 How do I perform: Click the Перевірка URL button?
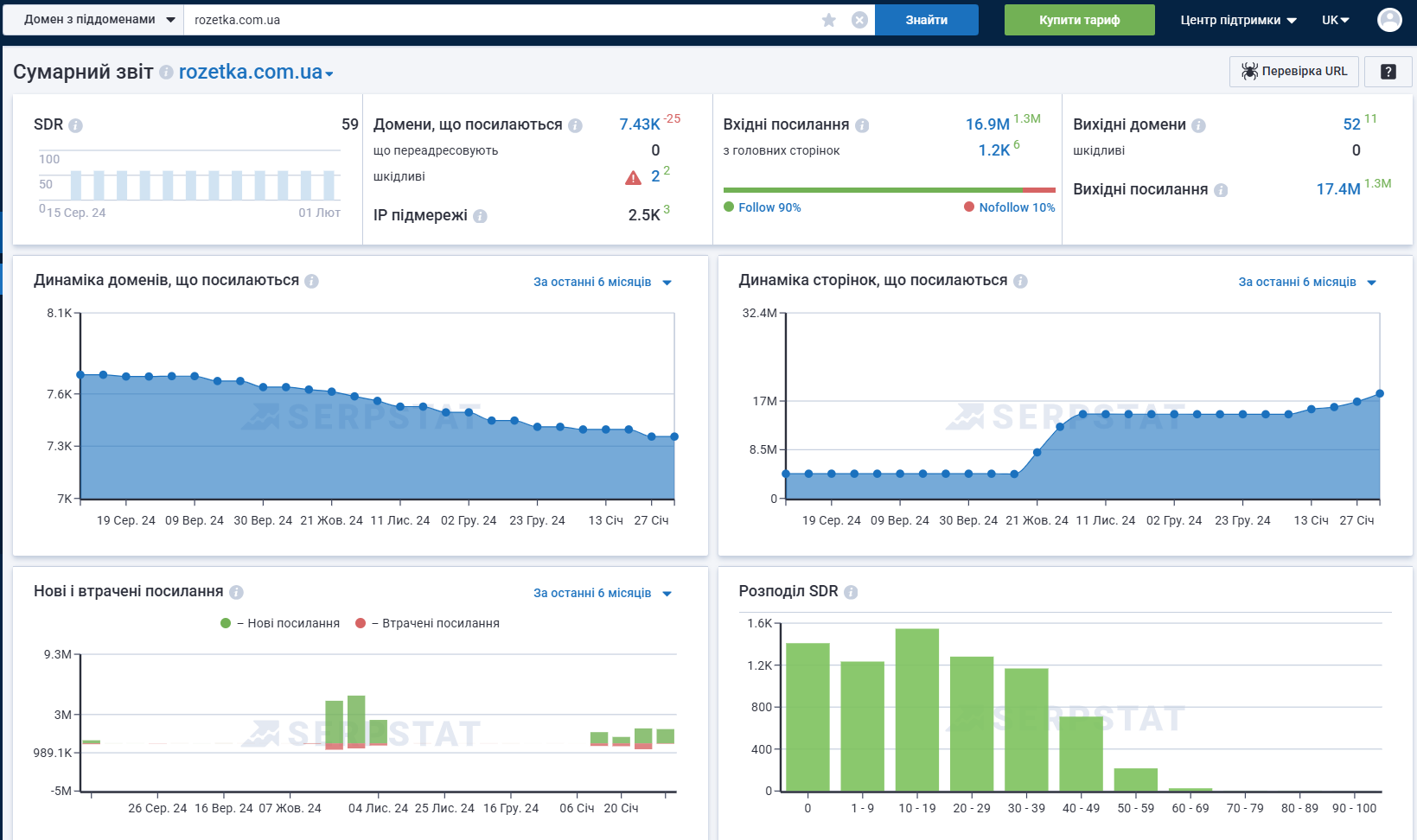click(x=1294, y=71)
